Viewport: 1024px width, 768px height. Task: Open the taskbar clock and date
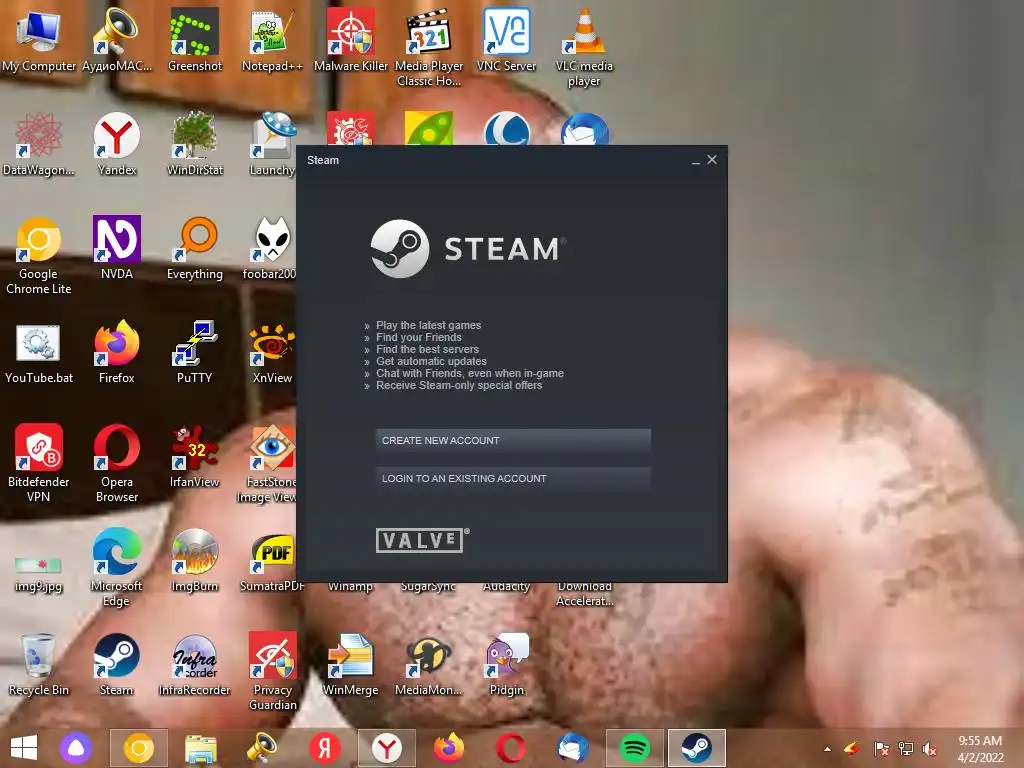pos(980,749)
